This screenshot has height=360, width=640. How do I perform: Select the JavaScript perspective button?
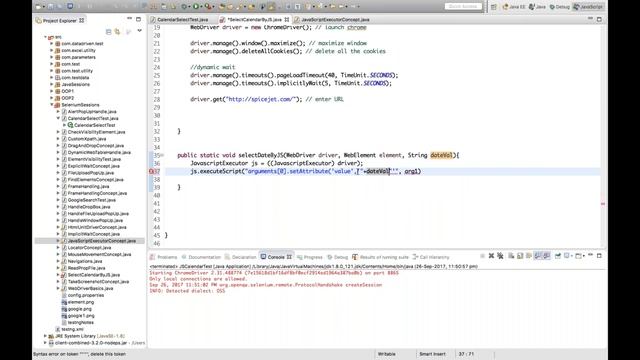coord(588,7)
